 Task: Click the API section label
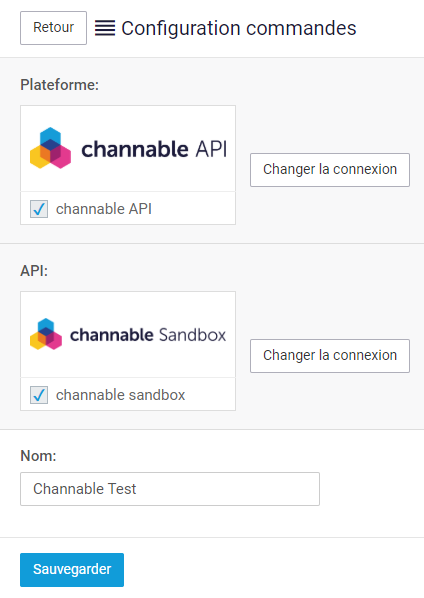(34, 271)
